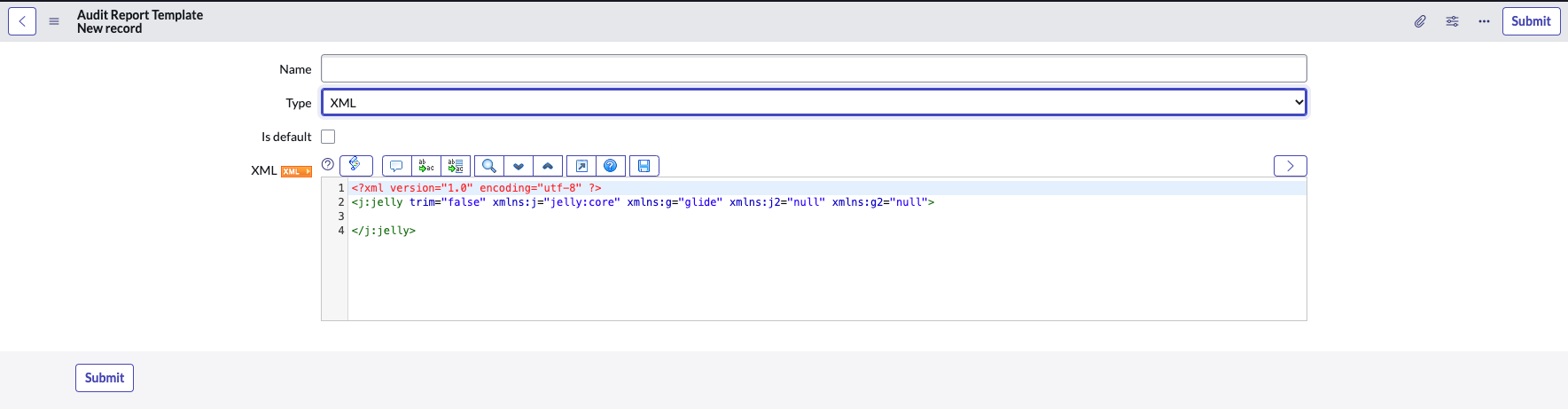The image size is (1568, 409).
Task: Click the Find Previous up-arrow icon
Action: (x=548, y=166)
